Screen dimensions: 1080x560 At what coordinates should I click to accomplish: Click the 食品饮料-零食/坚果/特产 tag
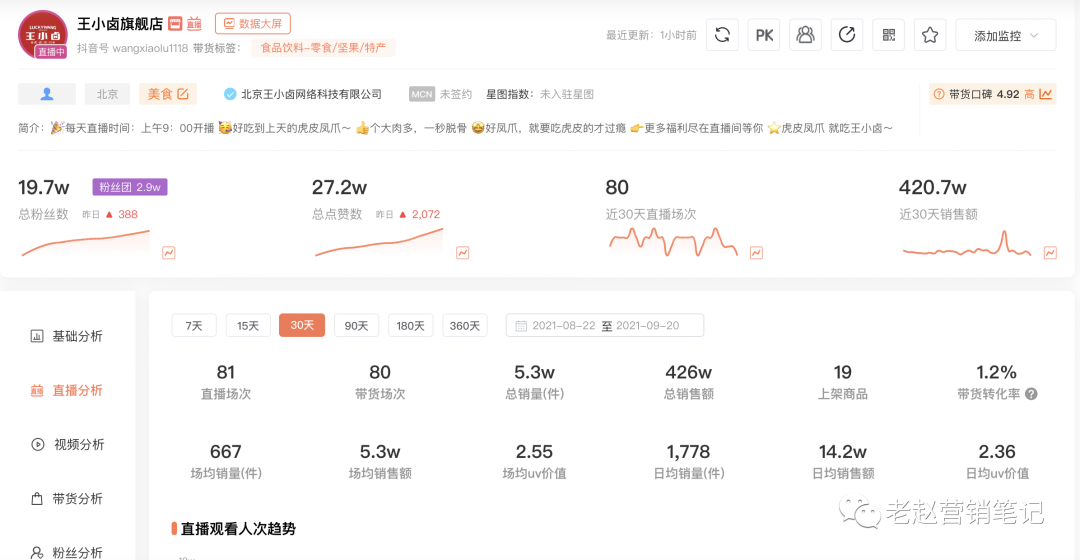pyautogui.click(x=323, y=48)
